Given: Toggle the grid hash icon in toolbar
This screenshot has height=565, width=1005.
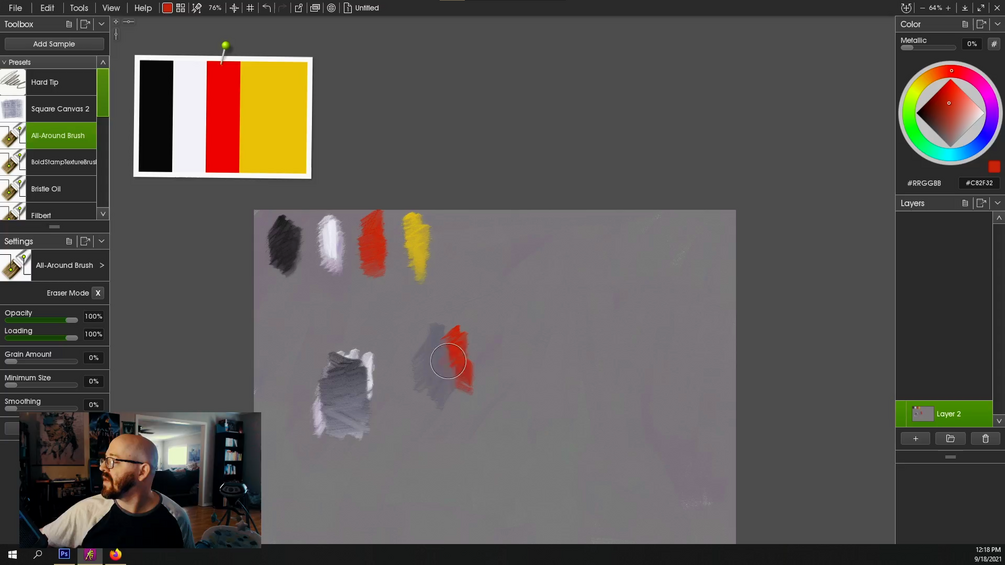Looking at the screenshot, I should coord(250,8).
